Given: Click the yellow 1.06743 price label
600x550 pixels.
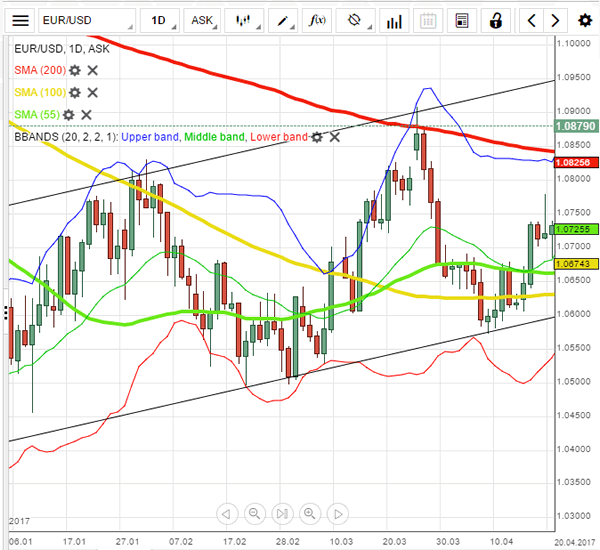Looking at the screenshot, I should (576, 264).
